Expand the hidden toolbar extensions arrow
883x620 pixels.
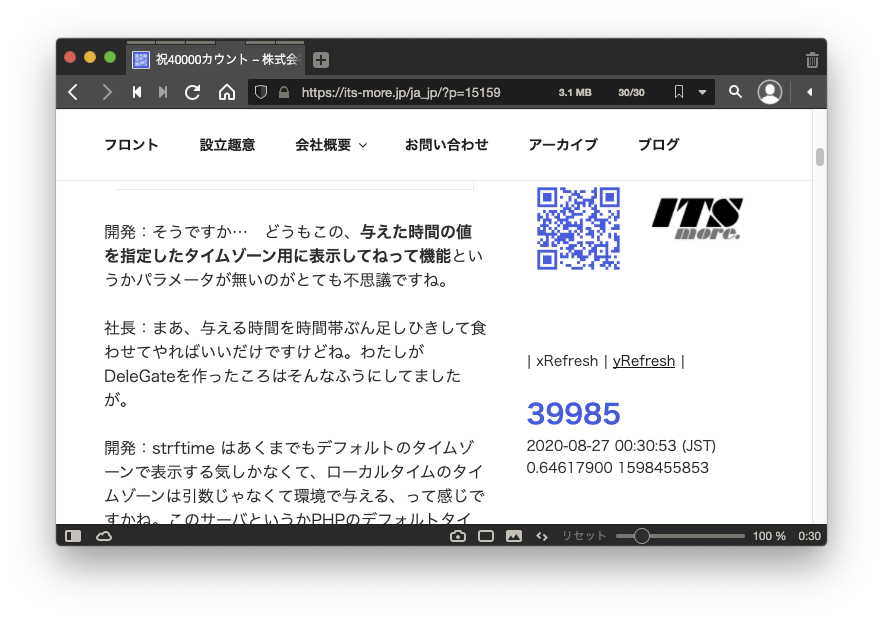[809, 92]
